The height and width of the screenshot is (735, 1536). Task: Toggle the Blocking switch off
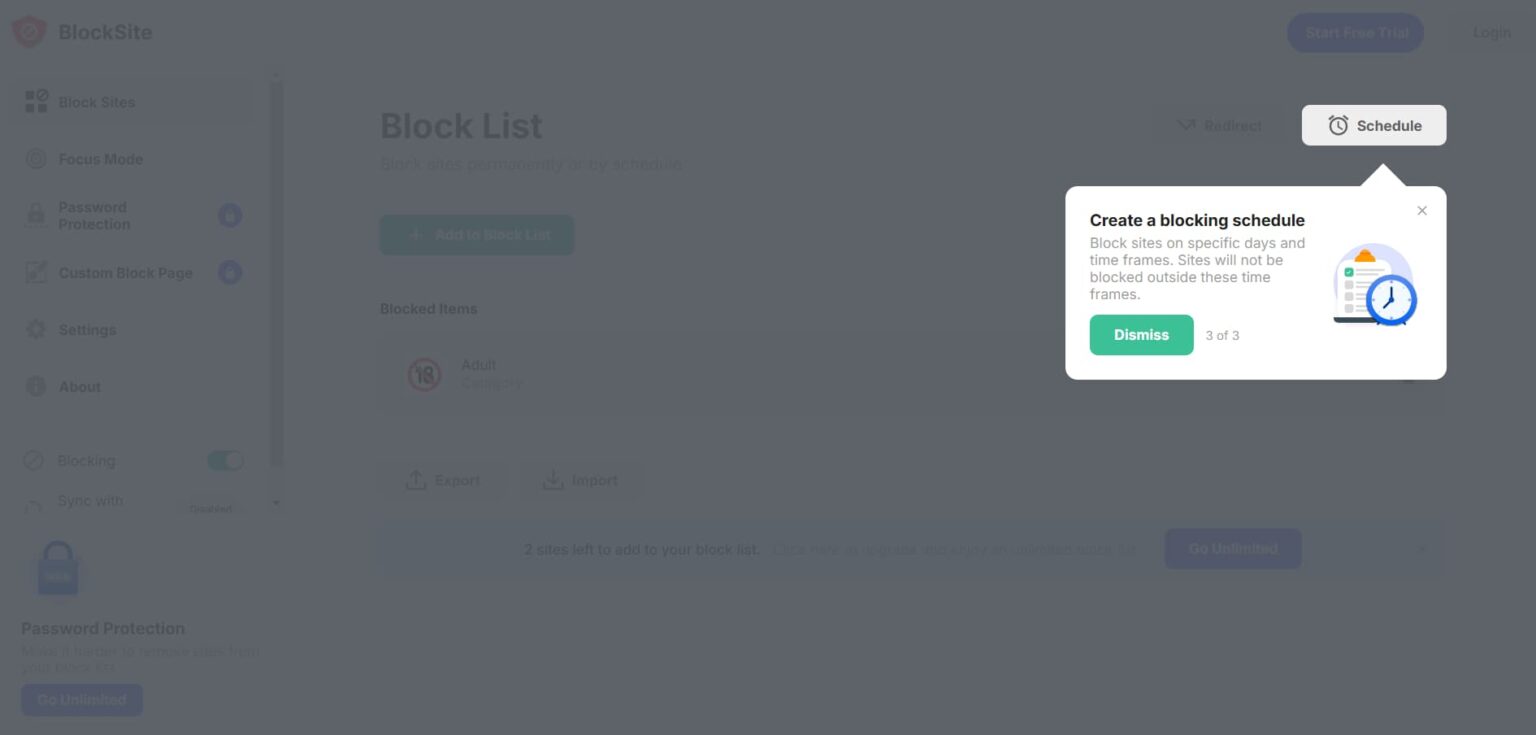click(x=224, y=460)
